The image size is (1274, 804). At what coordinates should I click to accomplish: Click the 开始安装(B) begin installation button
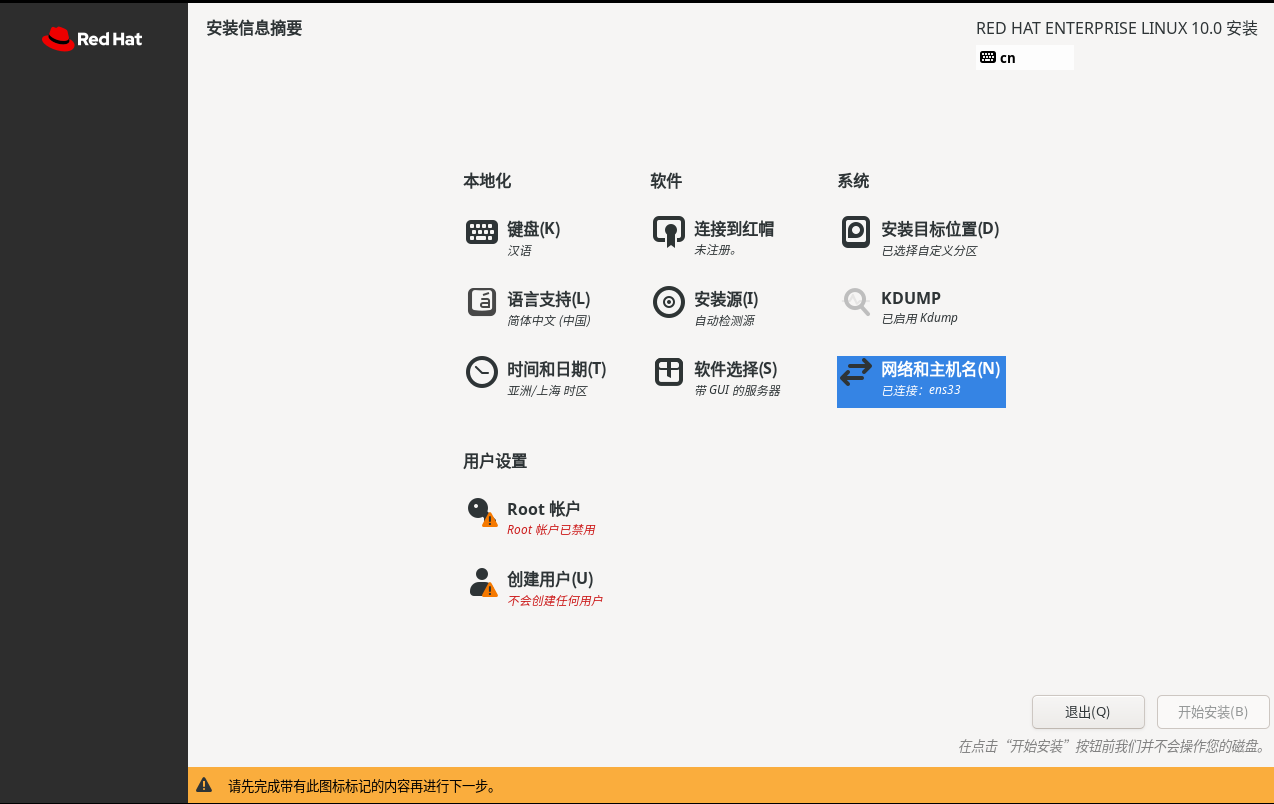[1213, 712]
